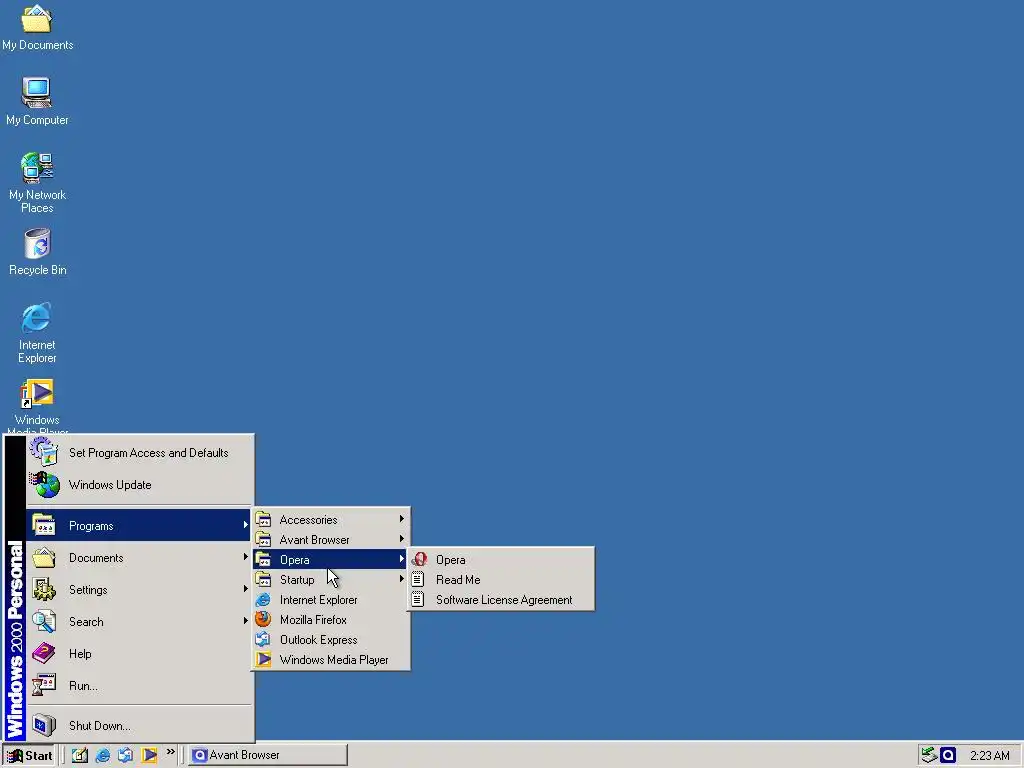Click the Read Me document icon
Image resolution: width=1024 pixels, height=768 pixels.
point(418,579)
